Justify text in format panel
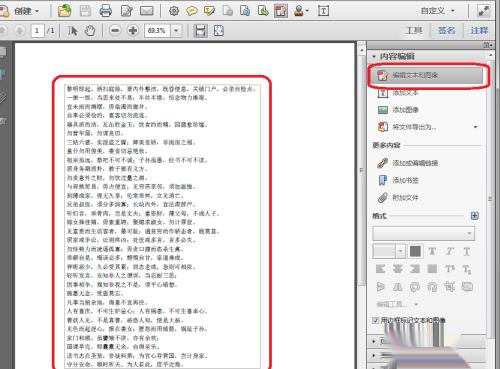 pos(432,269)
